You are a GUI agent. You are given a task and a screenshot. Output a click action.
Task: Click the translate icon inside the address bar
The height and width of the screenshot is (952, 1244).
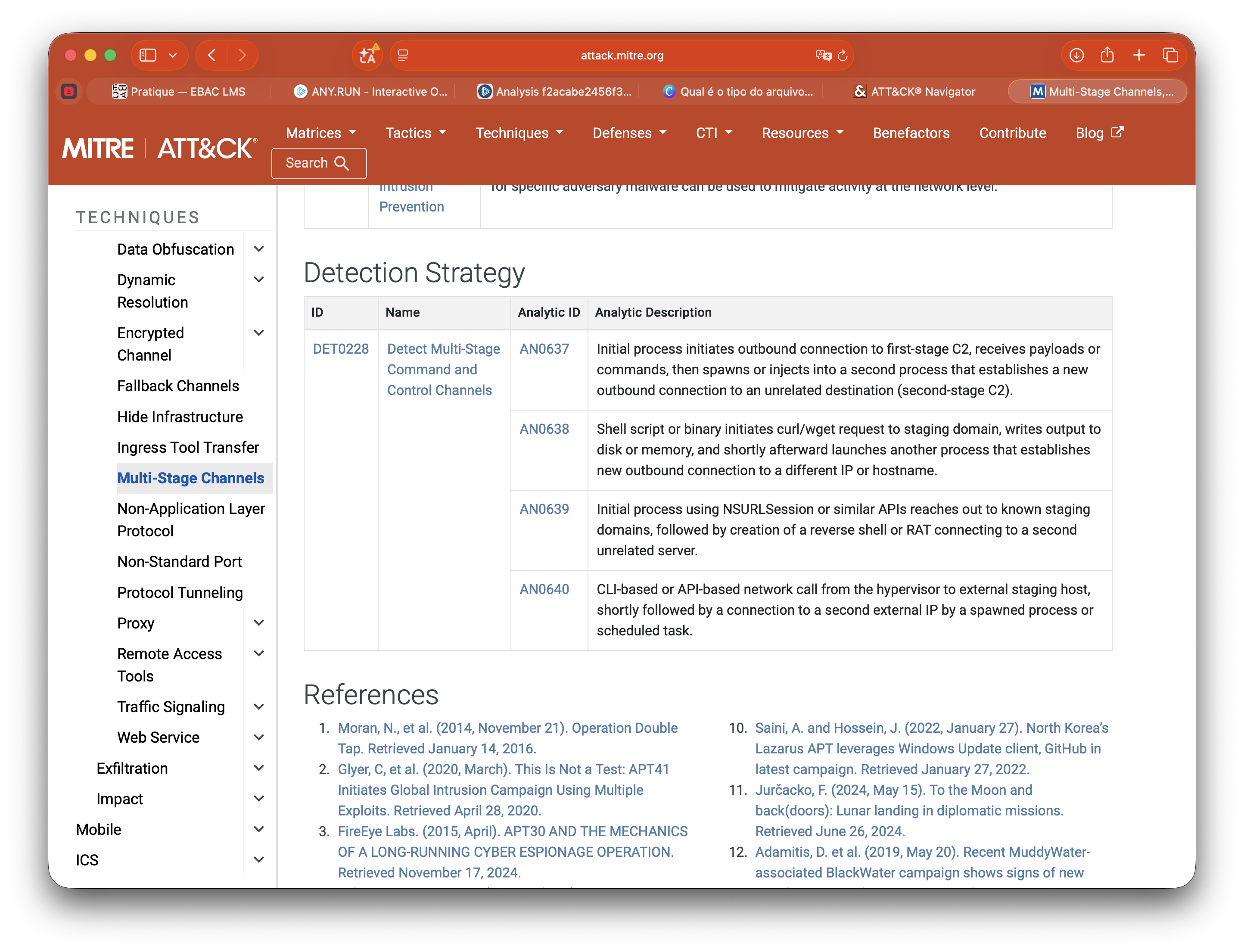(823, 55)
